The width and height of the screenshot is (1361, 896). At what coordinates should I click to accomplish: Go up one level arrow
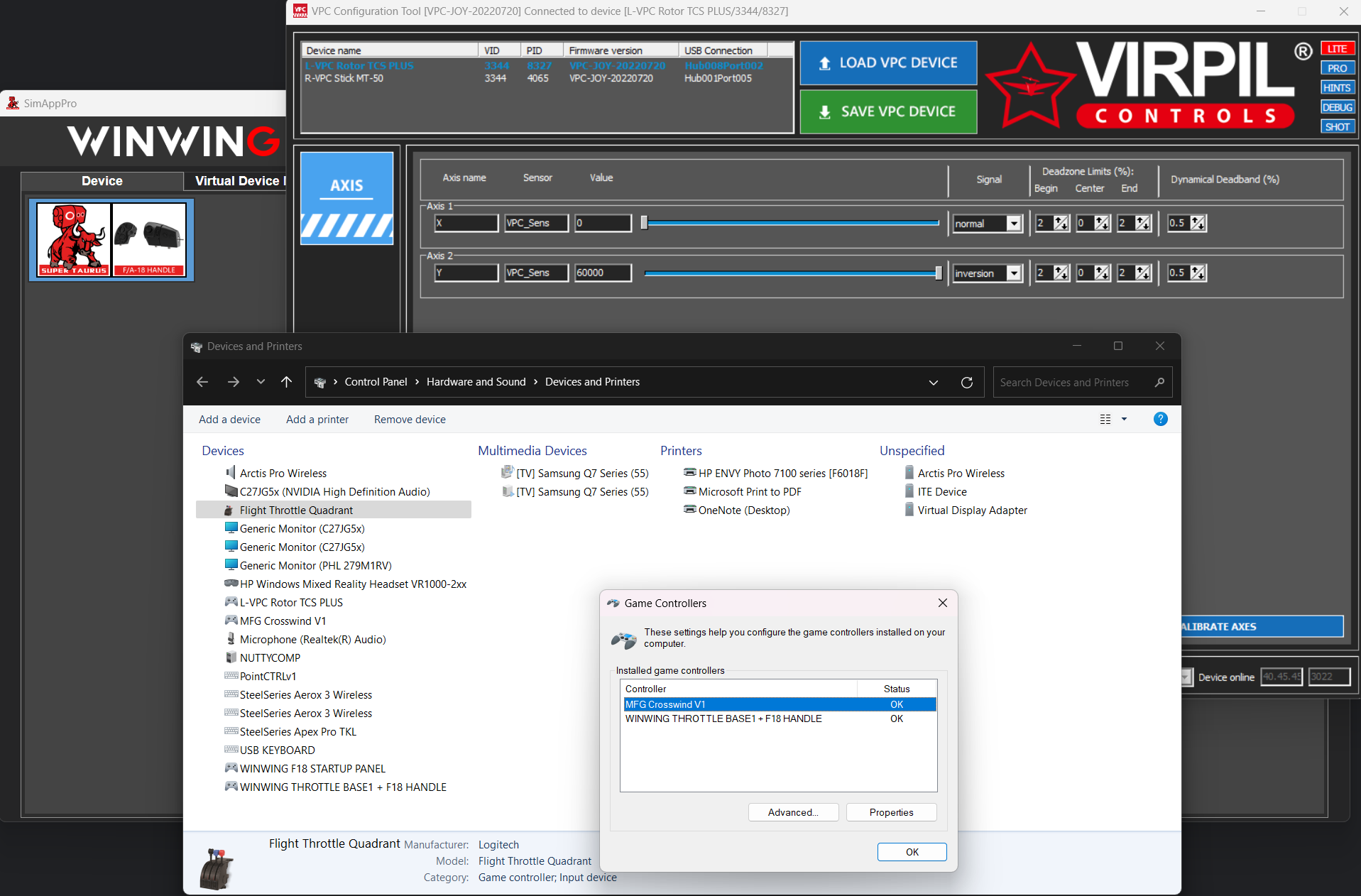pos(286,382)
